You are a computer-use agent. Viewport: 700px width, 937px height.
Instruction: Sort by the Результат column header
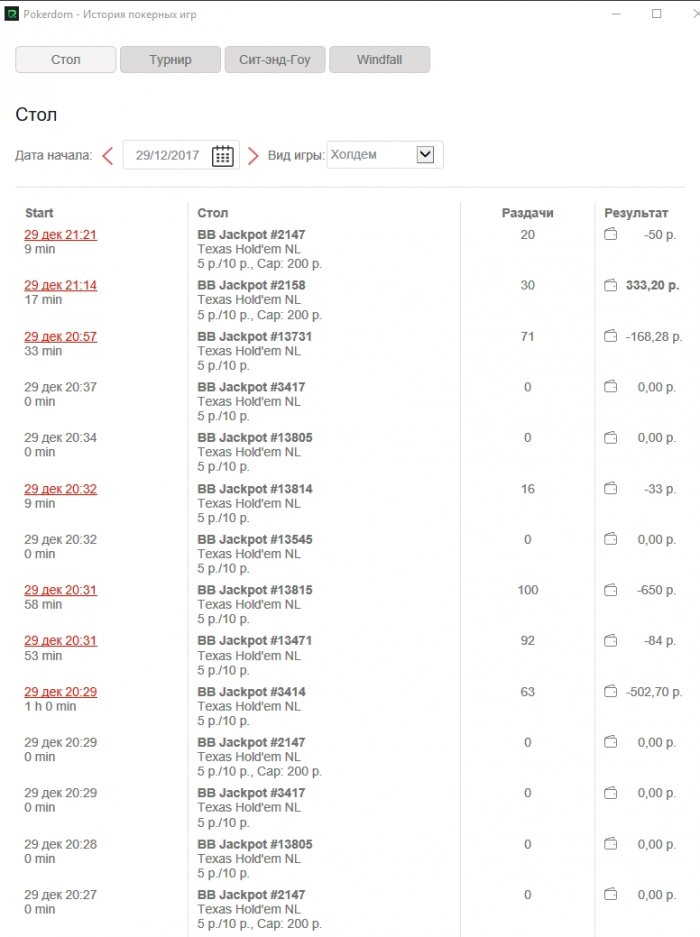click(x=636, y=213)
